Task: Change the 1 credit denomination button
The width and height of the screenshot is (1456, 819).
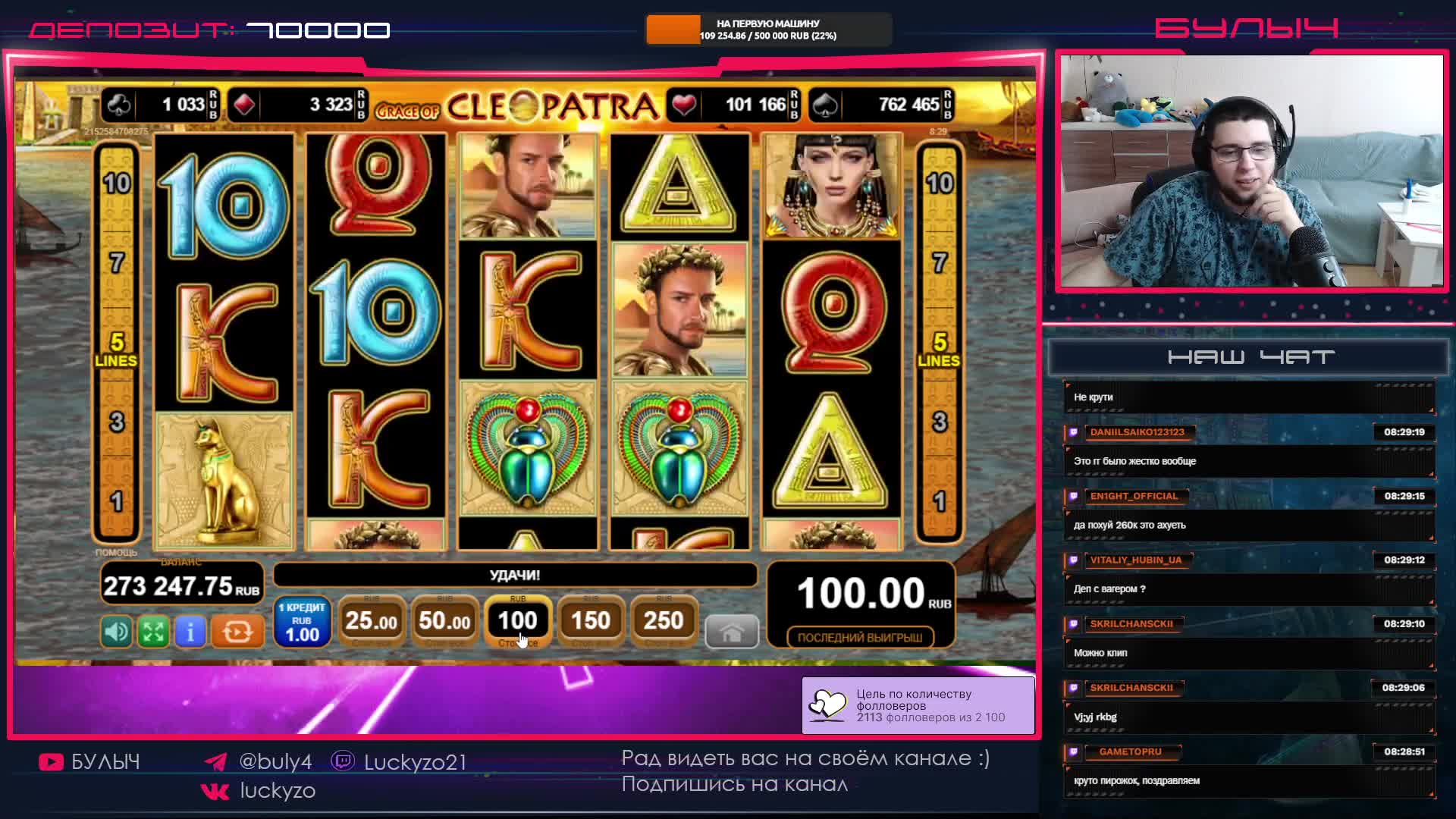Action: [x=302, y=622]
